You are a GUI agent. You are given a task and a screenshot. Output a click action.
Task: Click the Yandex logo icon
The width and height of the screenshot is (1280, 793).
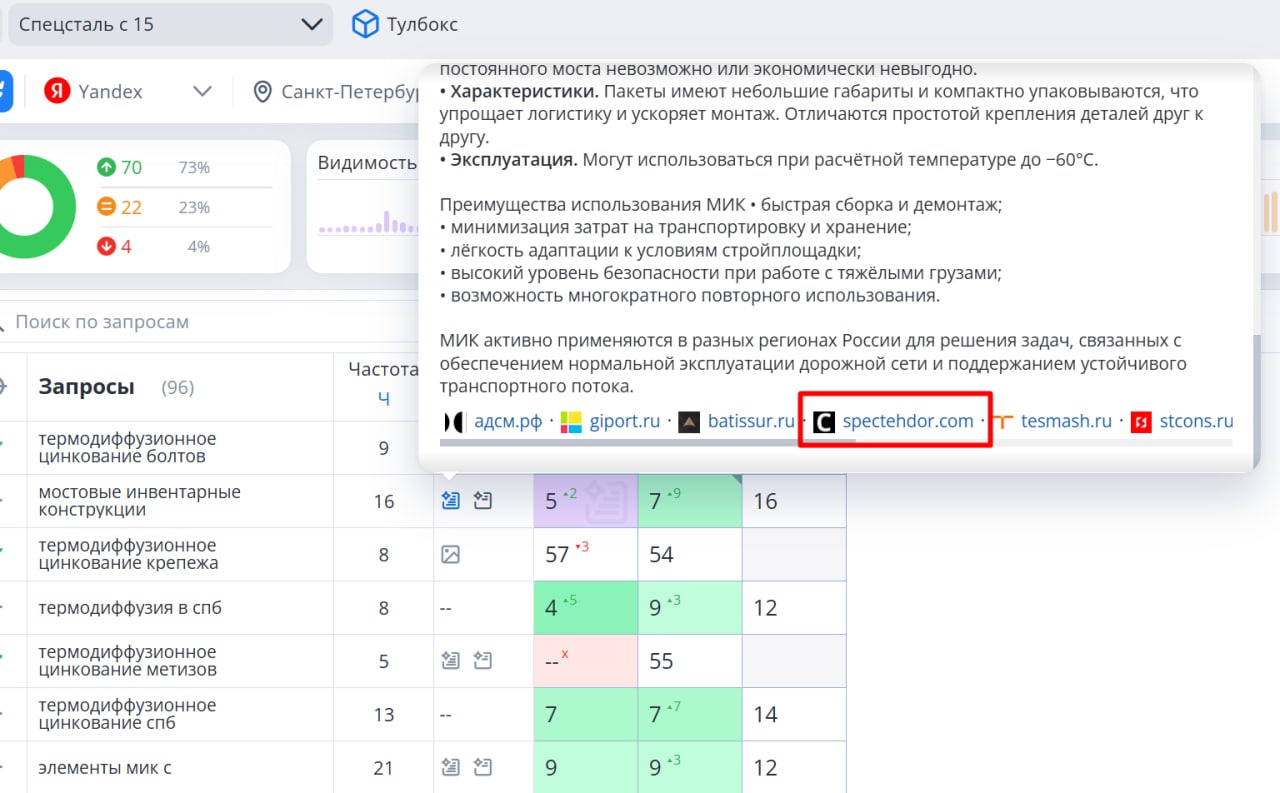pos(57,92)
